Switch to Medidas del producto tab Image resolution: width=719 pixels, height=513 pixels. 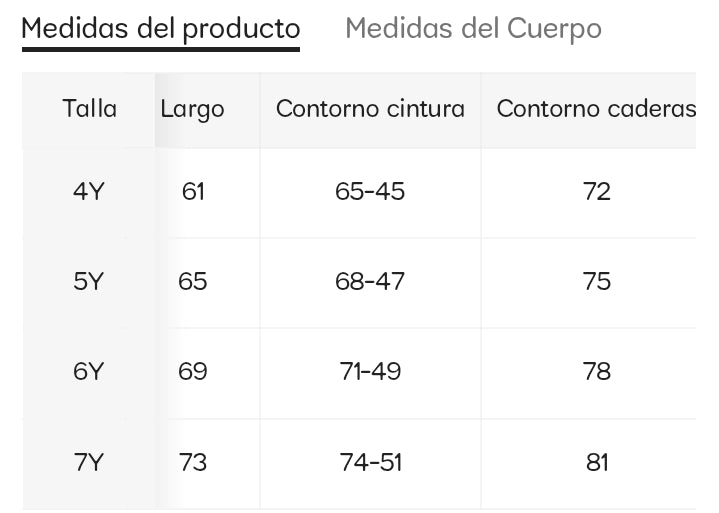160,28
